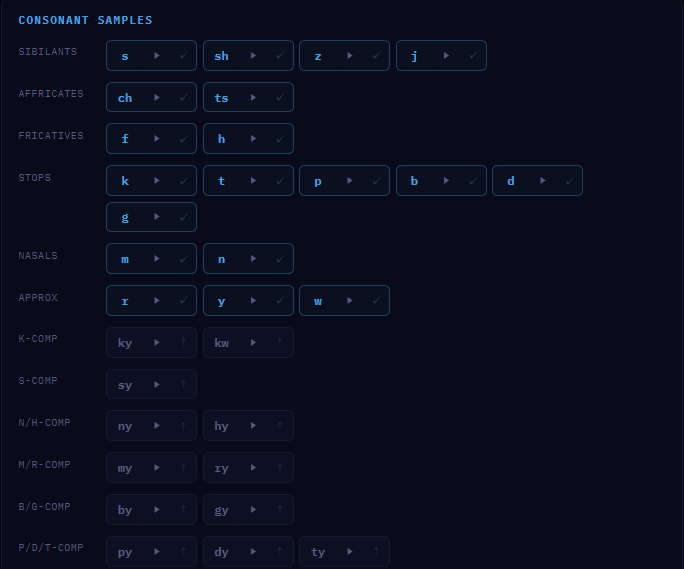
Task: Toggle the checkmark on the 'sh' sample
Action: click(x=280, y=55)
